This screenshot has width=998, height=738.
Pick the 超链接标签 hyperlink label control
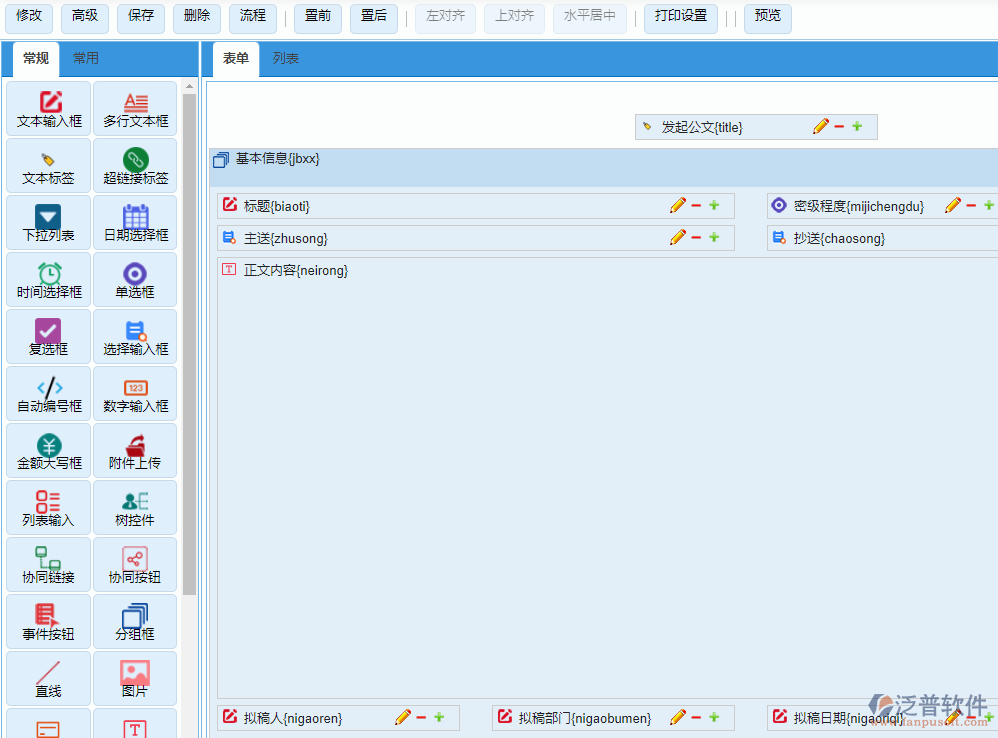pos(135,166)
